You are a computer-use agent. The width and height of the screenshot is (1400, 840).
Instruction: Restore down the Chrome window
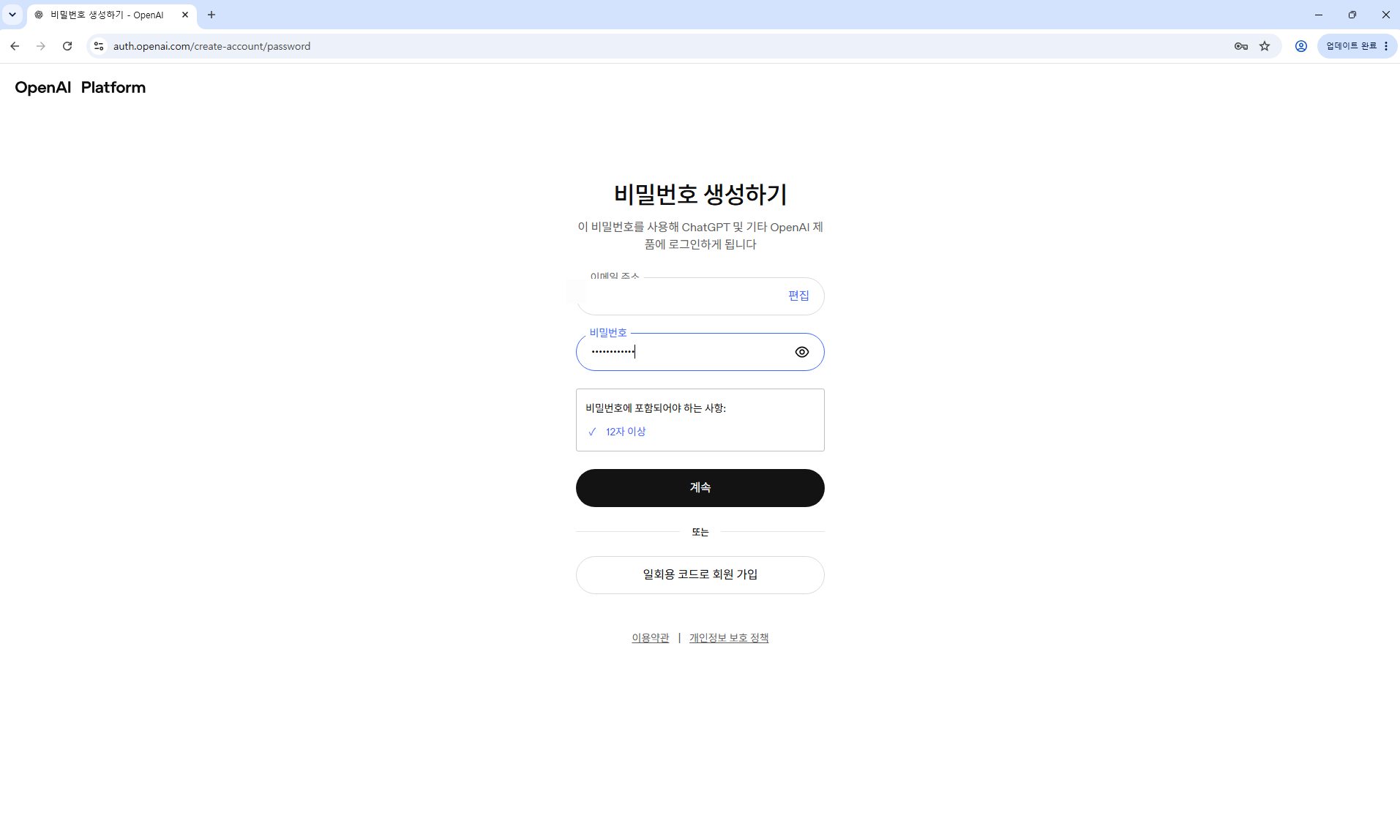tap(1352, 15)
